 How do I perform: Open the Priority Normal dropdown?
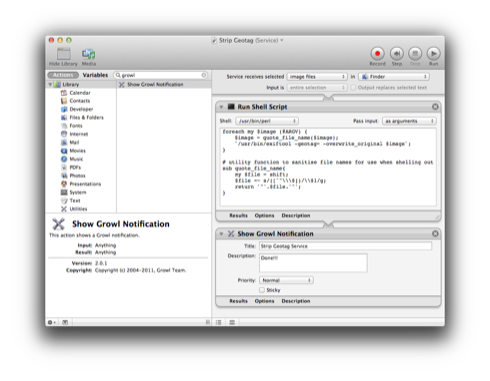coord(286,280)
